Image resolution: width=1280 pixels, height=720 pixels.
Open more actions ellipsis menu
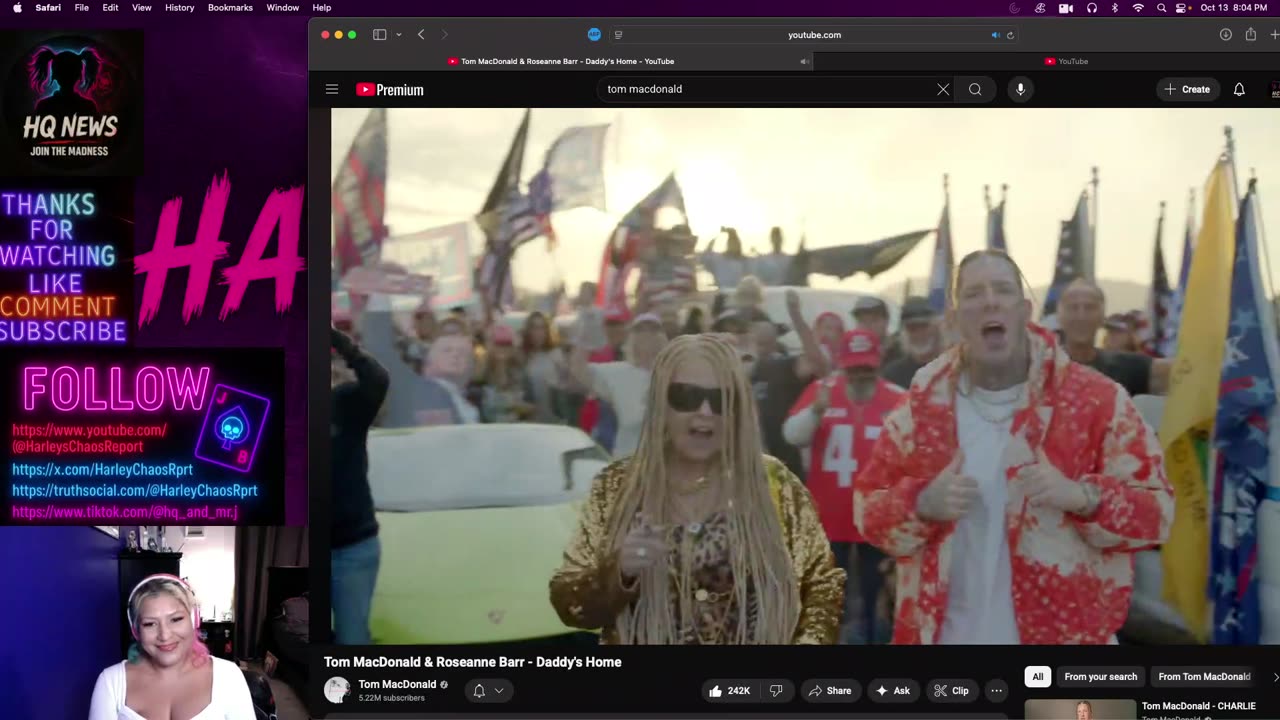[x=996, y=690]
